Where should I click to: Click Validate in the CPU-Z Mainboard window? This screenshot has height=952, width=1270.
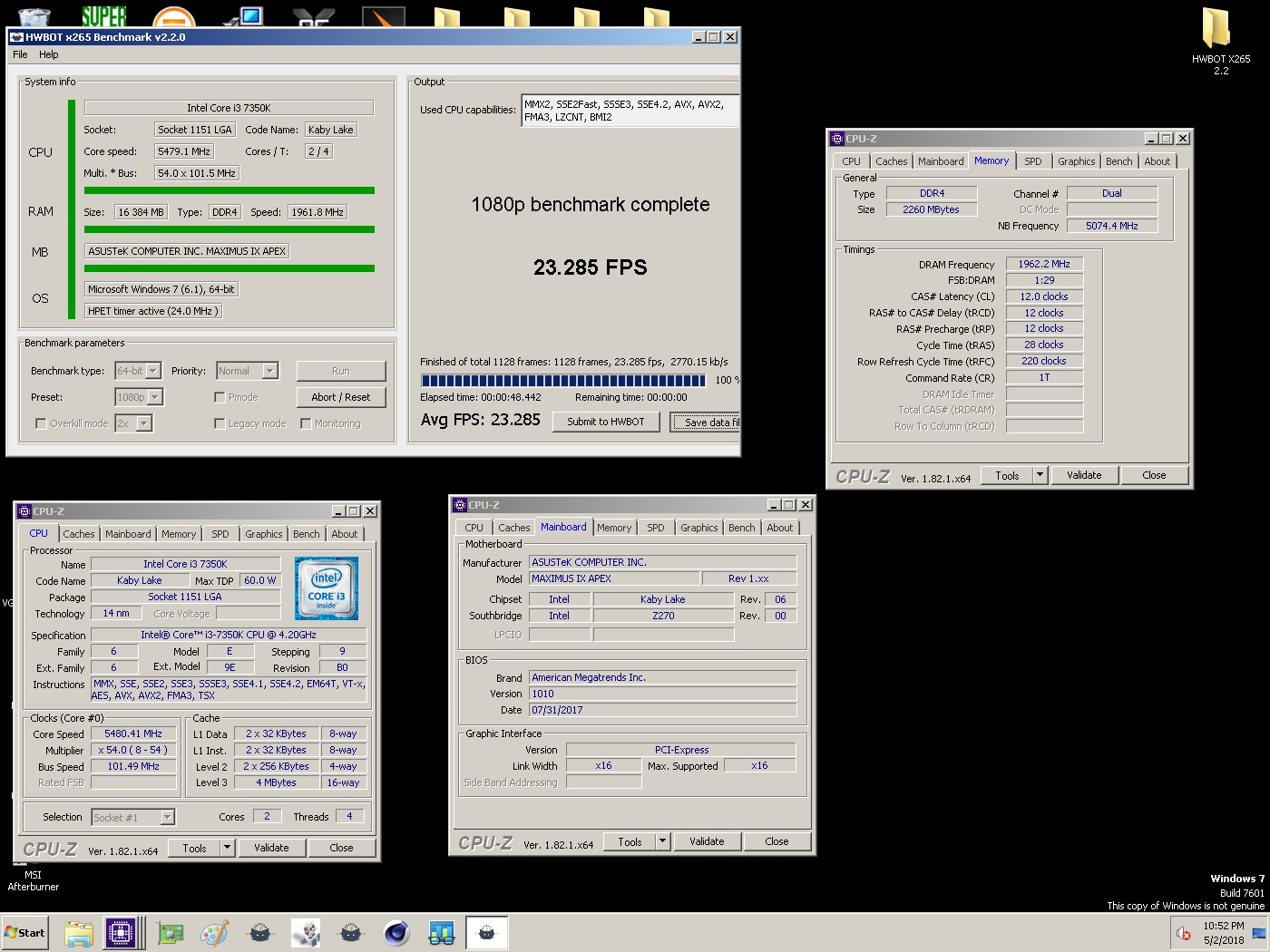[x=707, y=841]
